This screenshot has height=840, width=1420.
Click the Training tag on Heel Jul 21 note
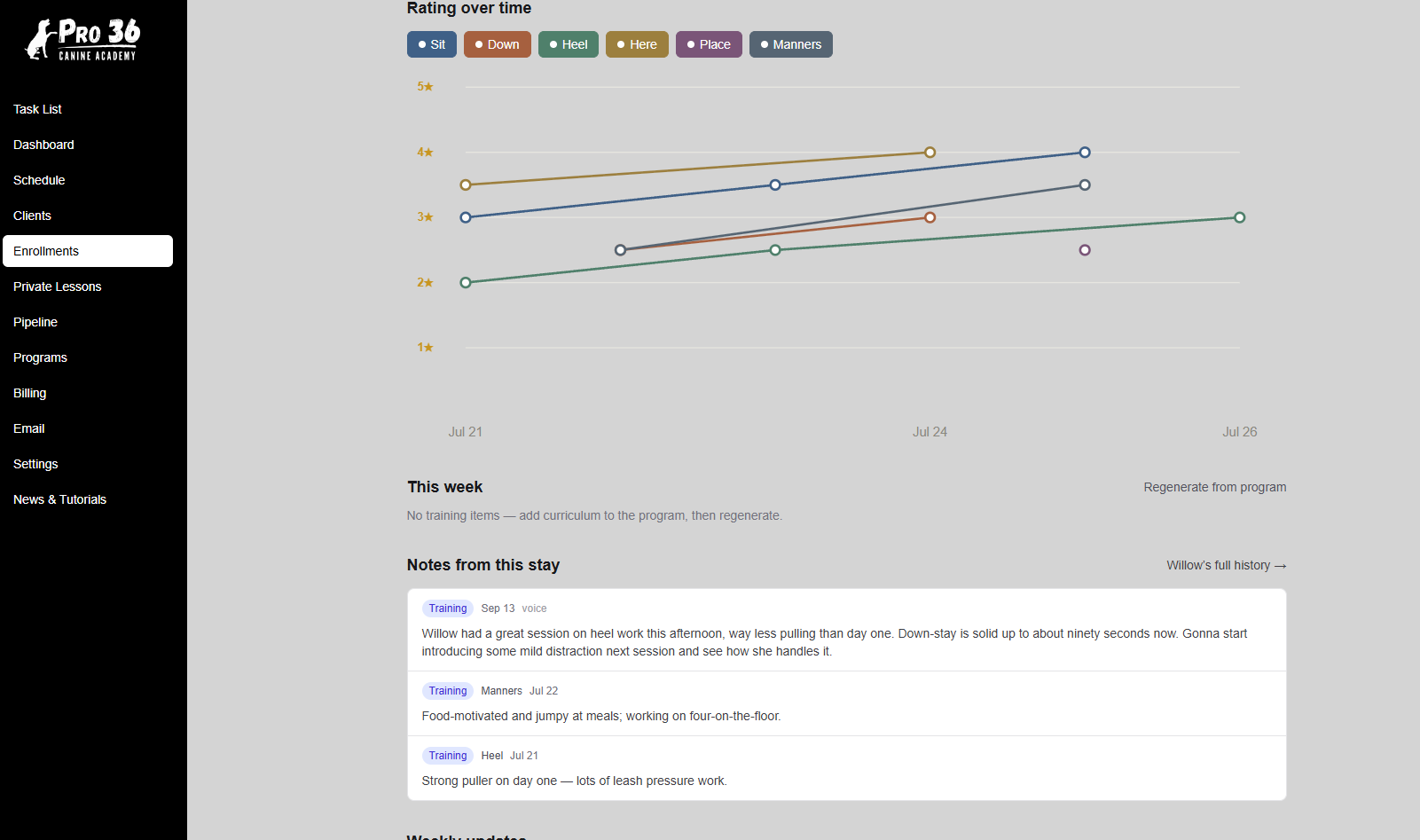coord(448,756)
